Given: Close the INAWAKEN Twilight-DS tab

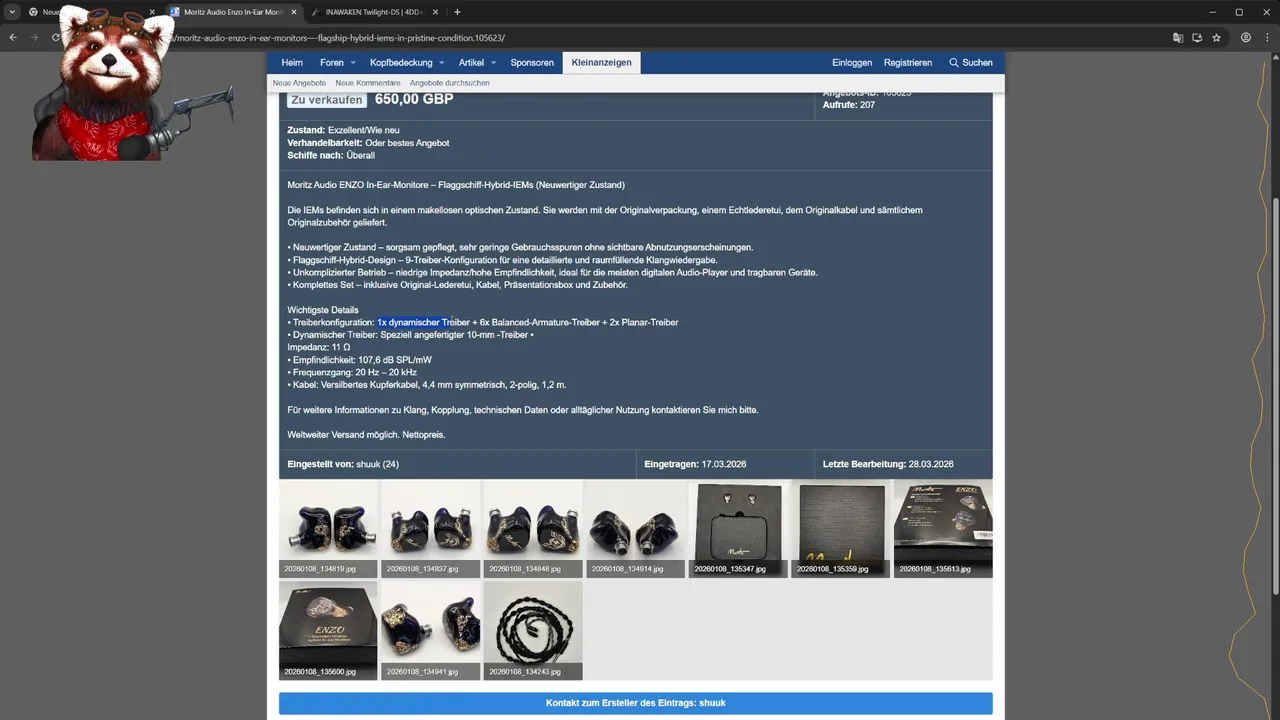Looking at the screenshot, I should click(x=436, y=12).
